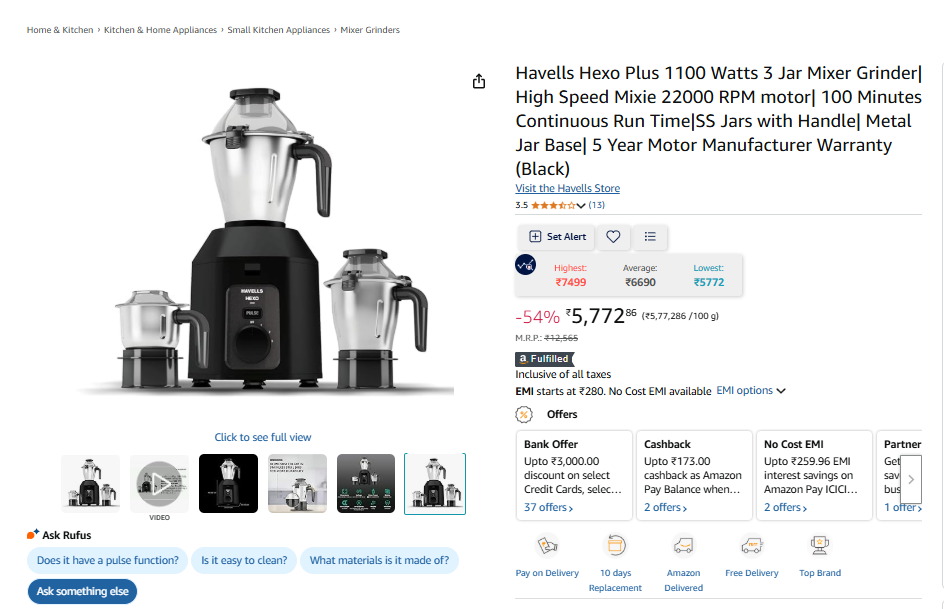Click the price tracker graph icon

click(x=526, y=265)
